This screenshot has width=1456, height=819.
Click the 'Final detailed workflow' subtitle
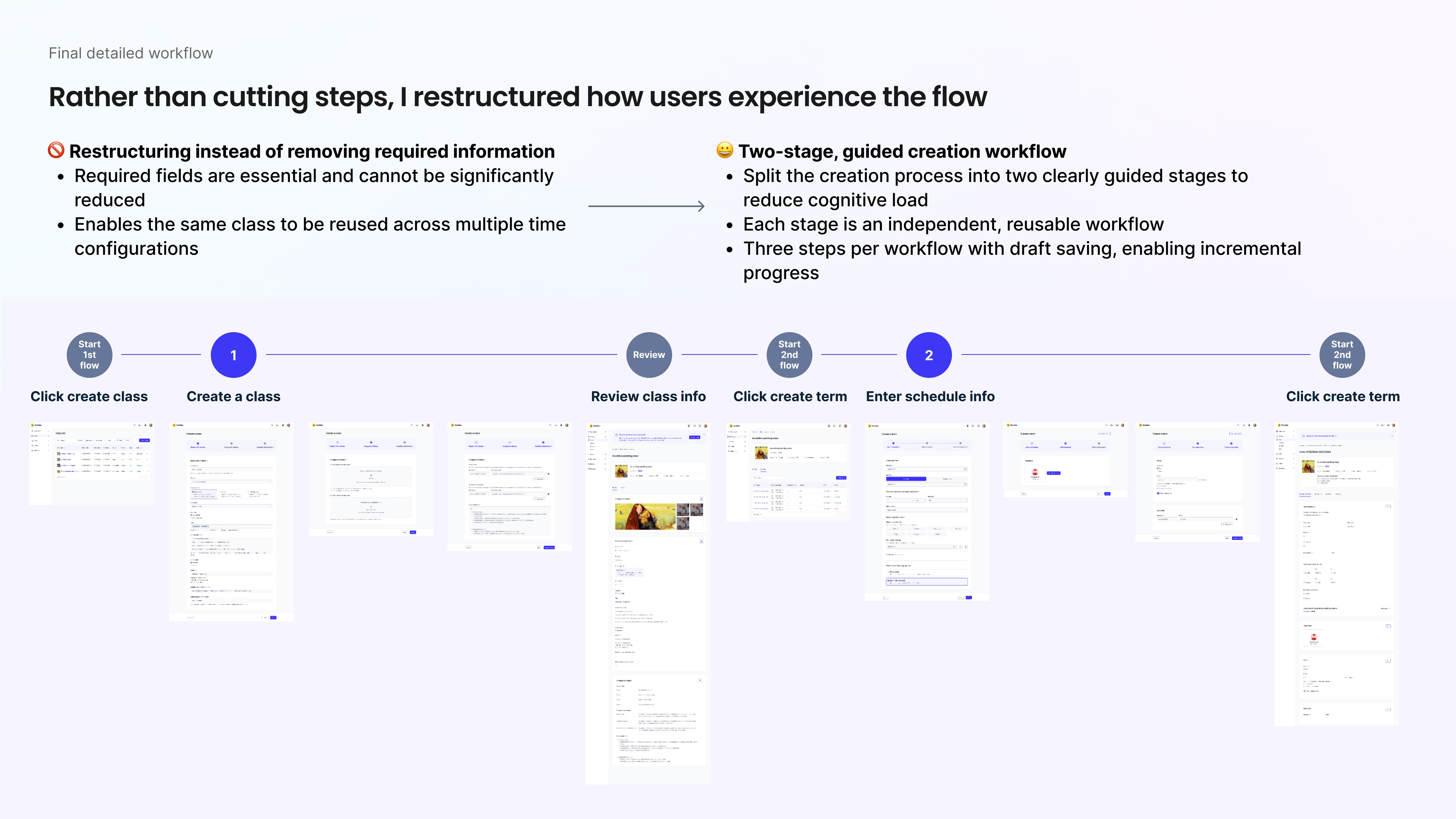[x=131, y=53]
